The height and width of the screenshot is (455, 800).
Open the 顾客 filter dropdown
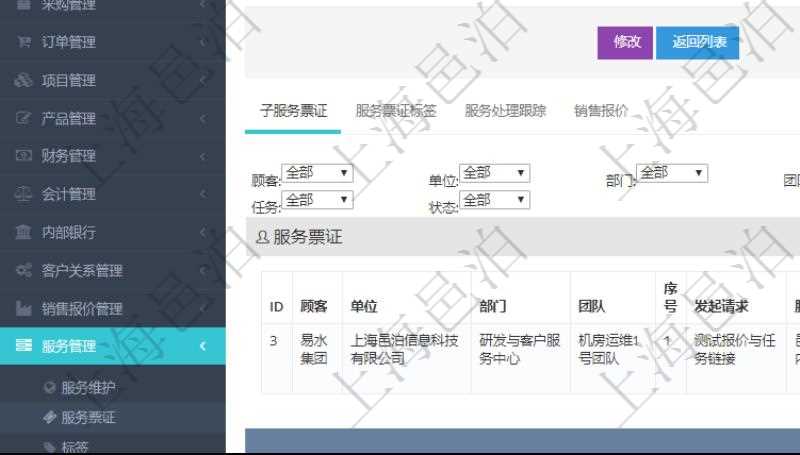pos(317,173)
